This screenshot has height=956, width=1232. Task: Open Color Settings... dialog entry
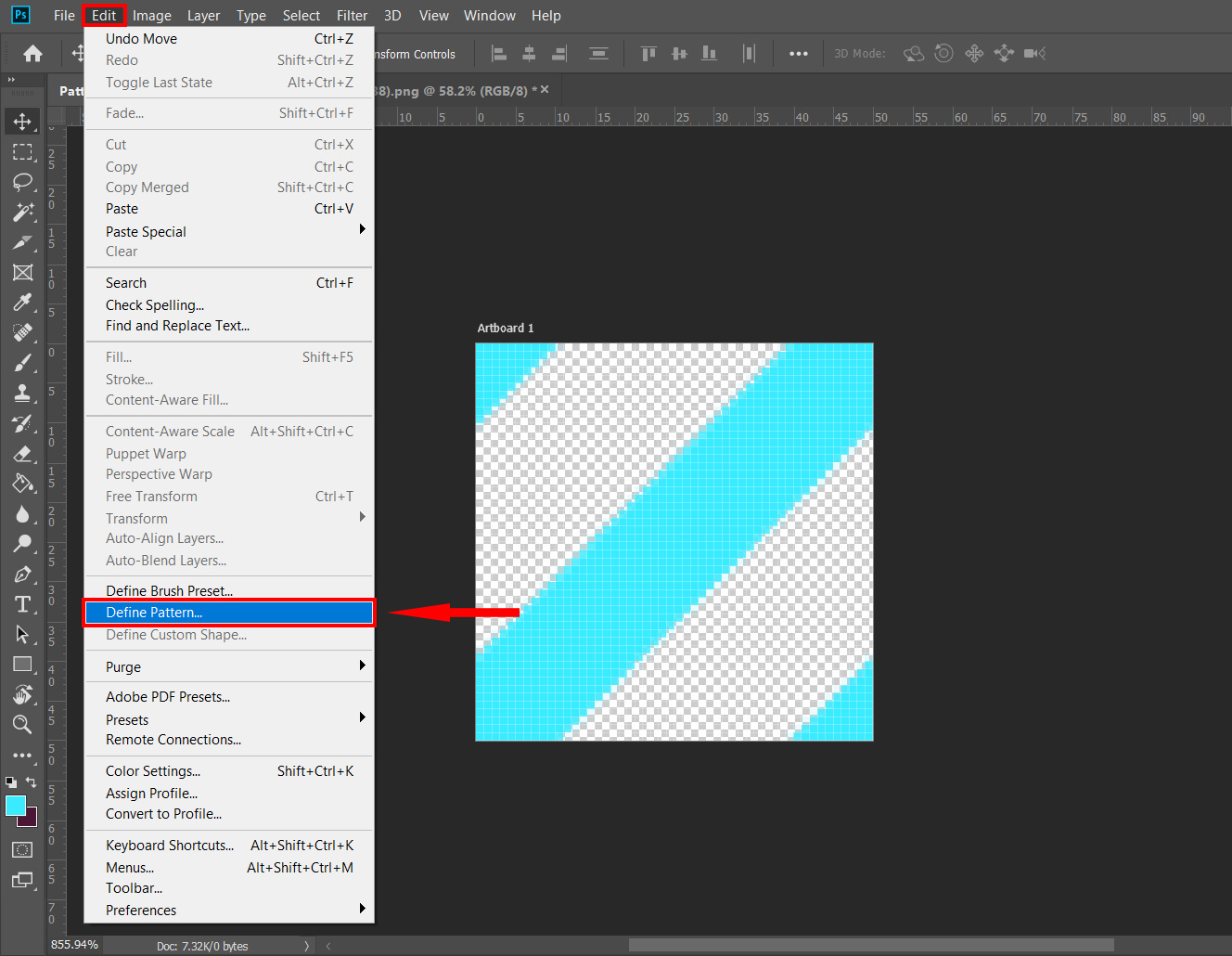point(153,770)
